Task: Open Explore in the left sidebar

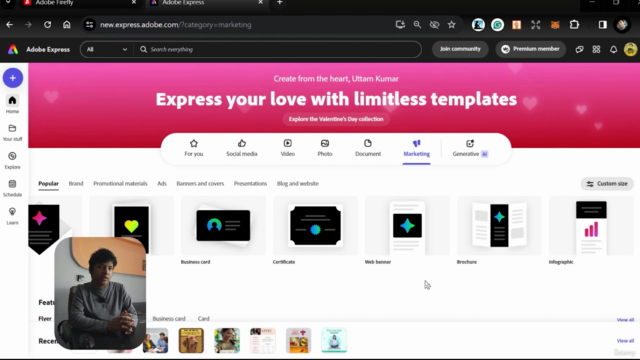Action: point(12,160)
